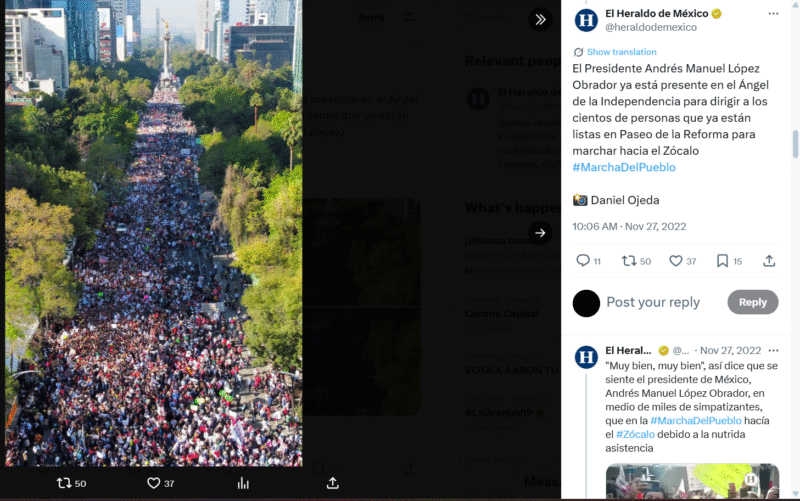The width and height of the screenshot is (800, 501).
Task: Open more options on the reply tweet
Action: [x=773, y=350]
